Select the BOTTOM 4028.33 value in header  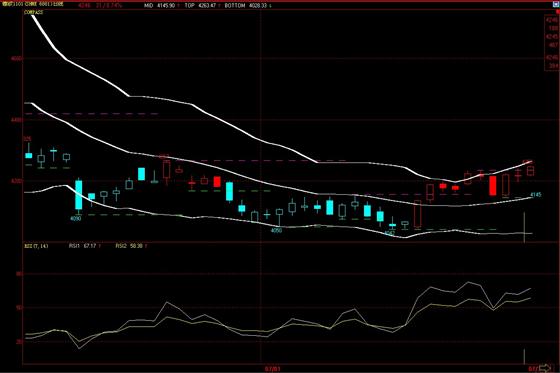pyautogui.click(x=245, y=5)
